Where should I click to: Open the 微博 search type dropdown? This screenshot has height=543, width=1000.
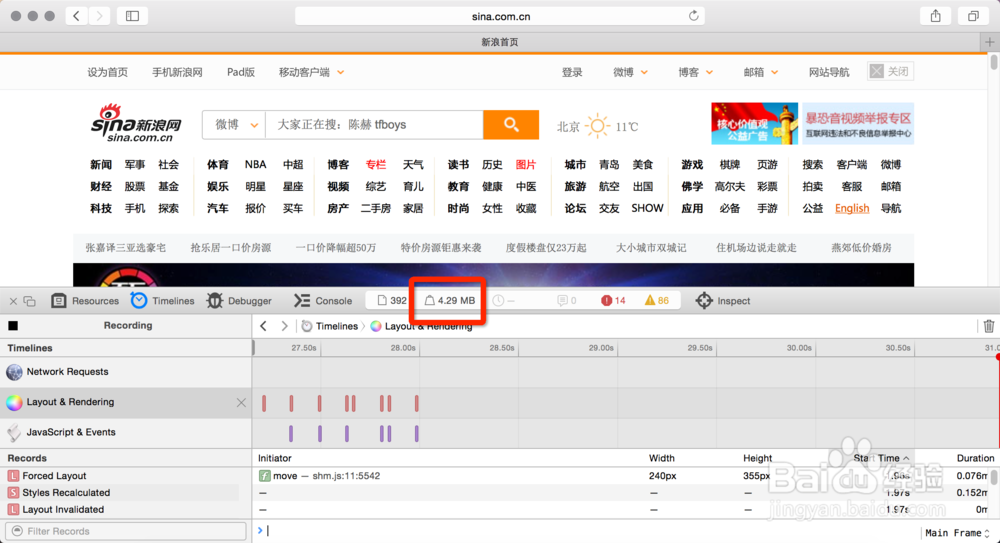point(234,124)
